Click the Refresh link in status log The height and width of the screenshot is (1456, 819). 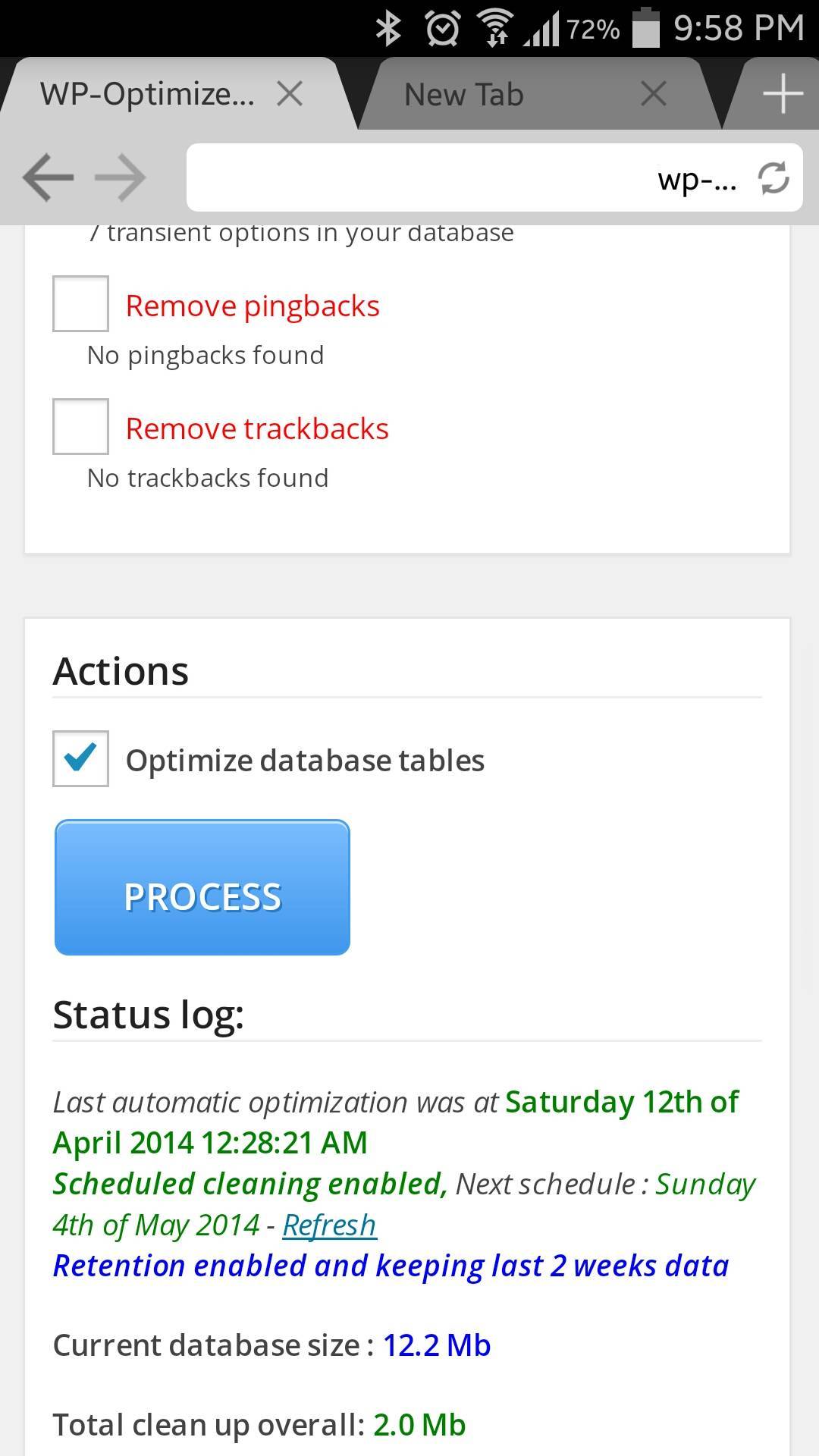point(329,1225)
